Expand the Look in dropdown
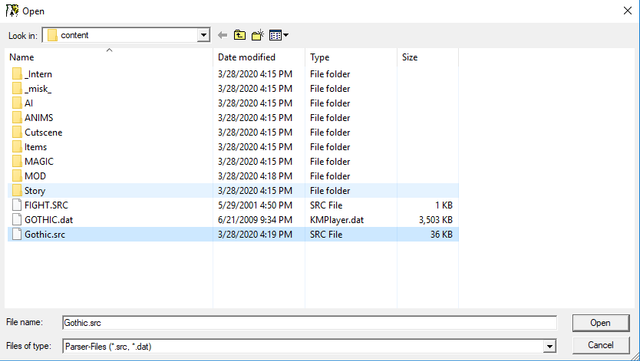Image resolution: width=640 pixels, height=361 pixels. 203,35
